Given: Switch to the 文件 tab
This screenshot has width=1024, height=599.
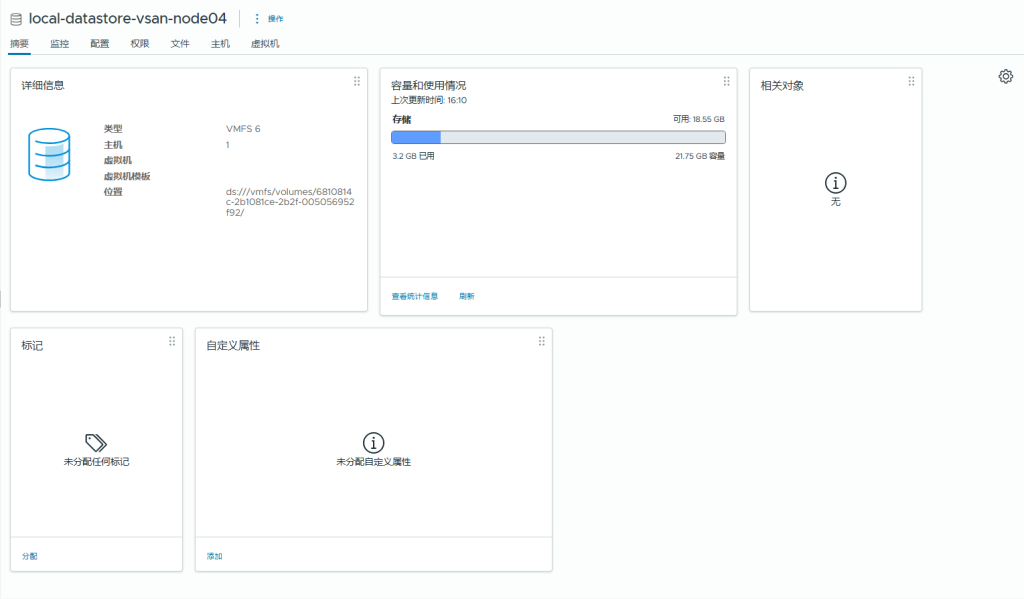Looking at the screenshot, I should coord(180,44).
